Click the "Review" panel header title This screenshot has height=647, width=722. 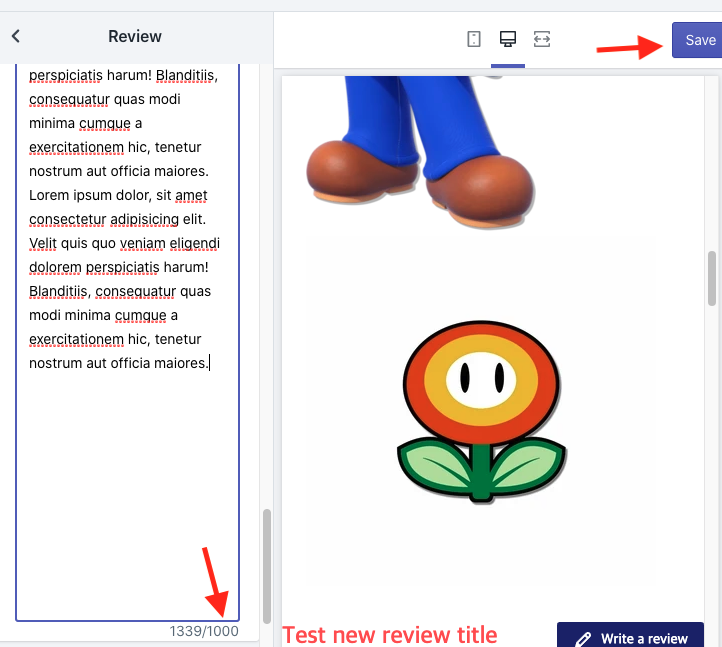[134, 36]
